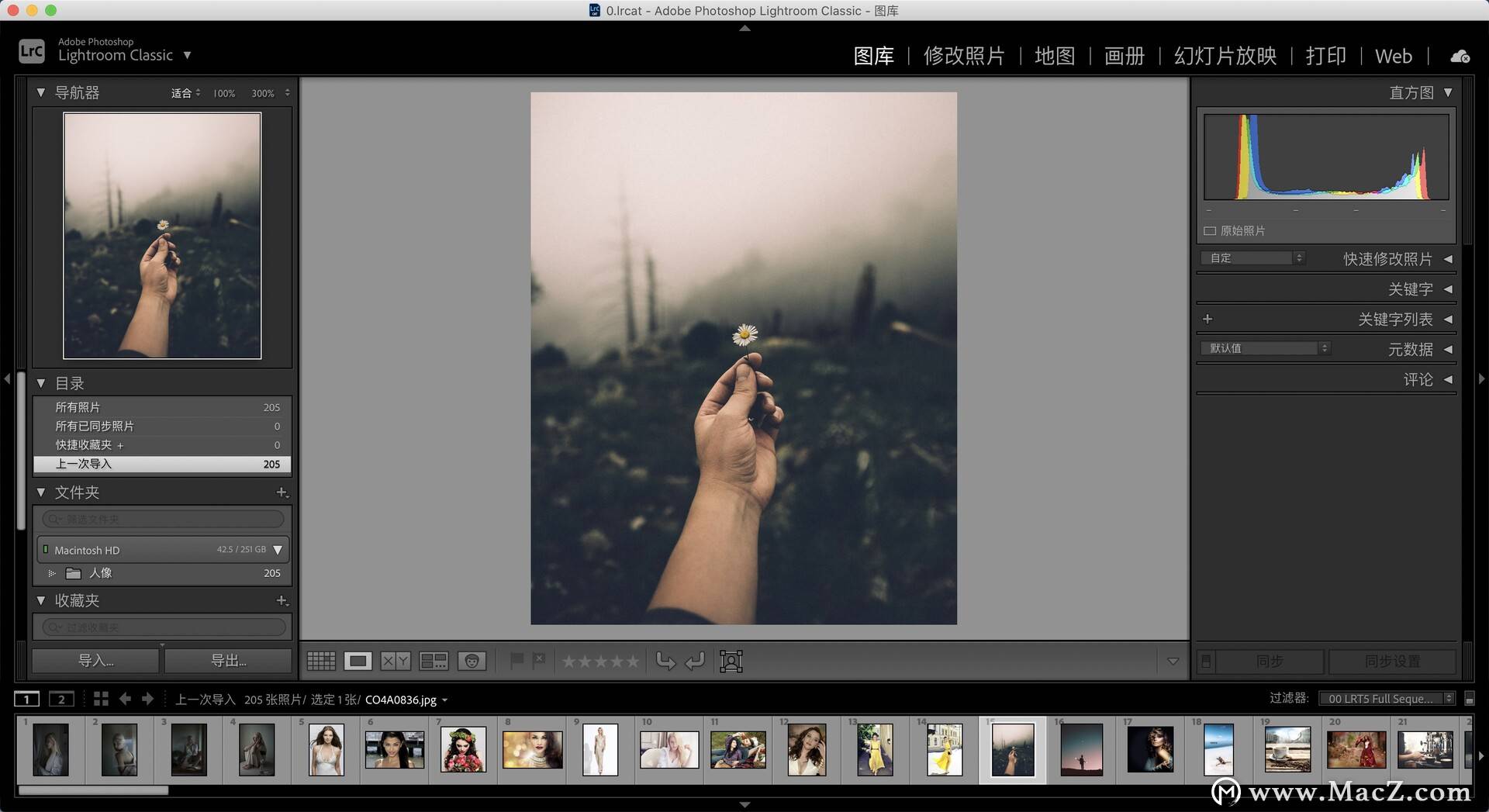Click the 导入... button
Screen dimensions: 1489x812
96,661
